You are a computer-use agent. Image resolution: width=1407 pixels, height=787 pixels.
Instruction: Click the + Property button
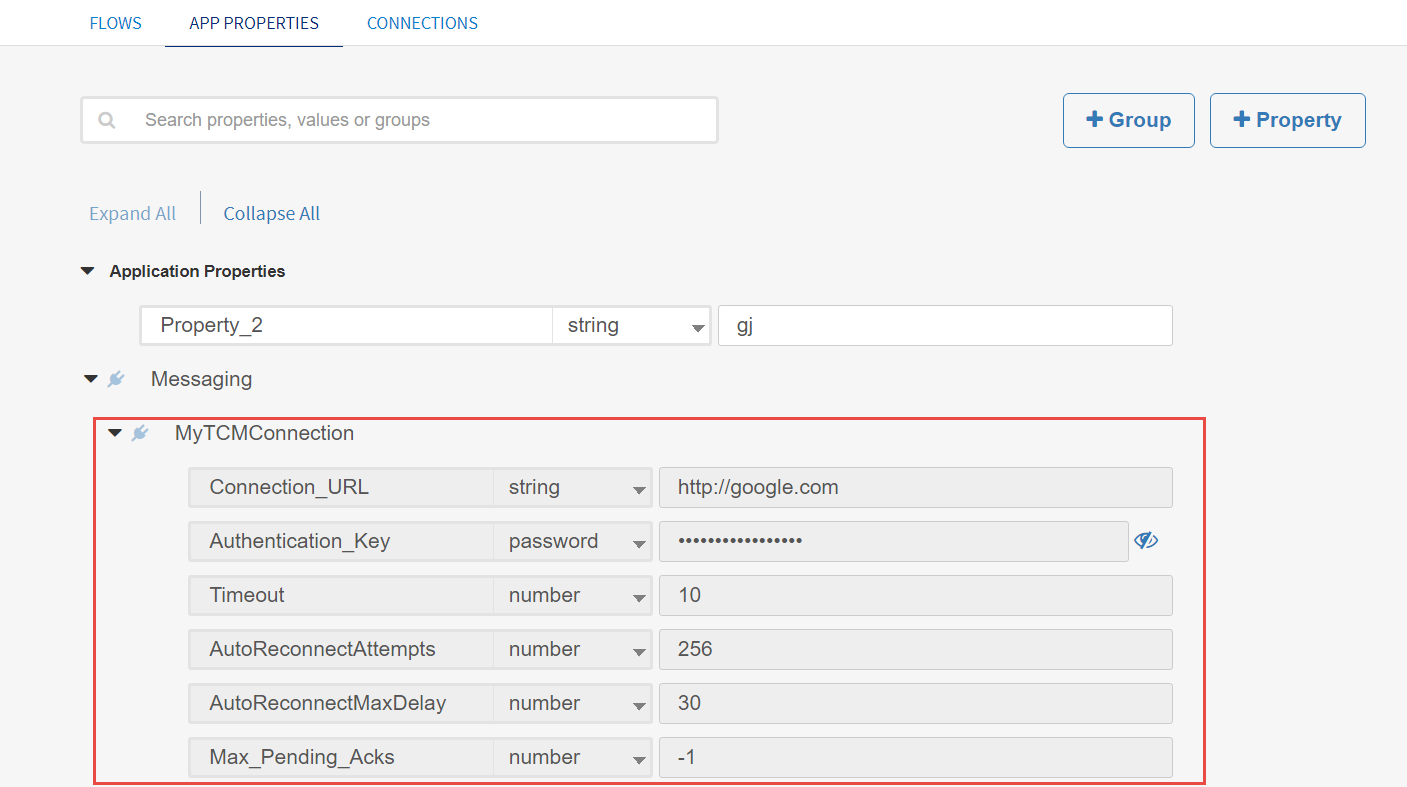pos(1287,120)
